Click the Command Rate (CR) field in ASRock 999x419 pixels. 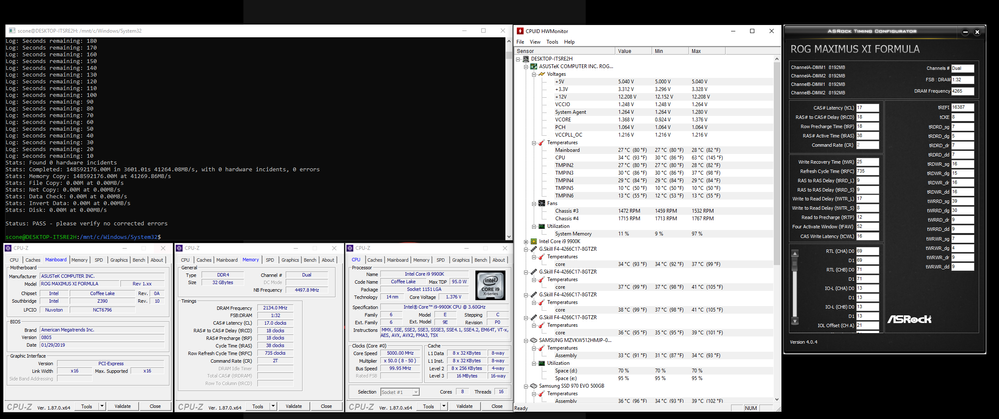[868, 145]
